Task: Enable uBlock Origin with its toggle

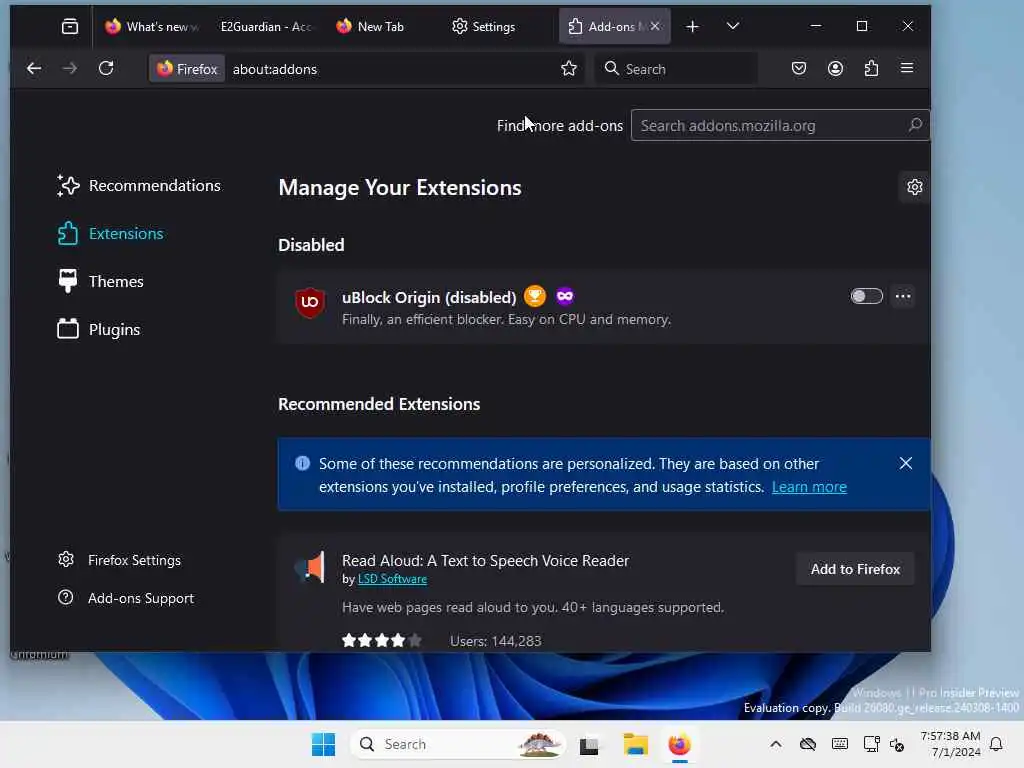Action: pyautogui.click(x=867, y=296)
